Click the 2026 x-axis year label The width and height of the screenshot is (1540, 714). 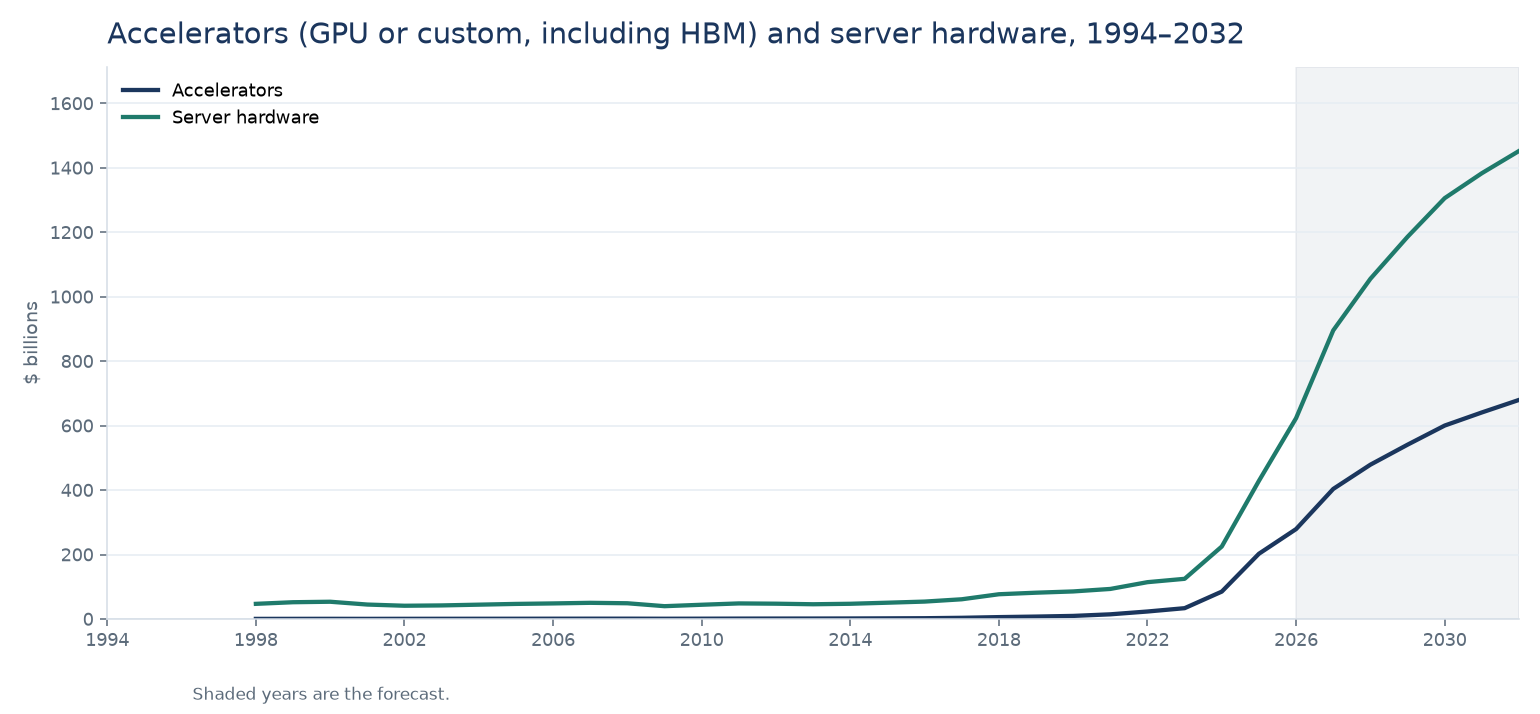coord(1296,638)
